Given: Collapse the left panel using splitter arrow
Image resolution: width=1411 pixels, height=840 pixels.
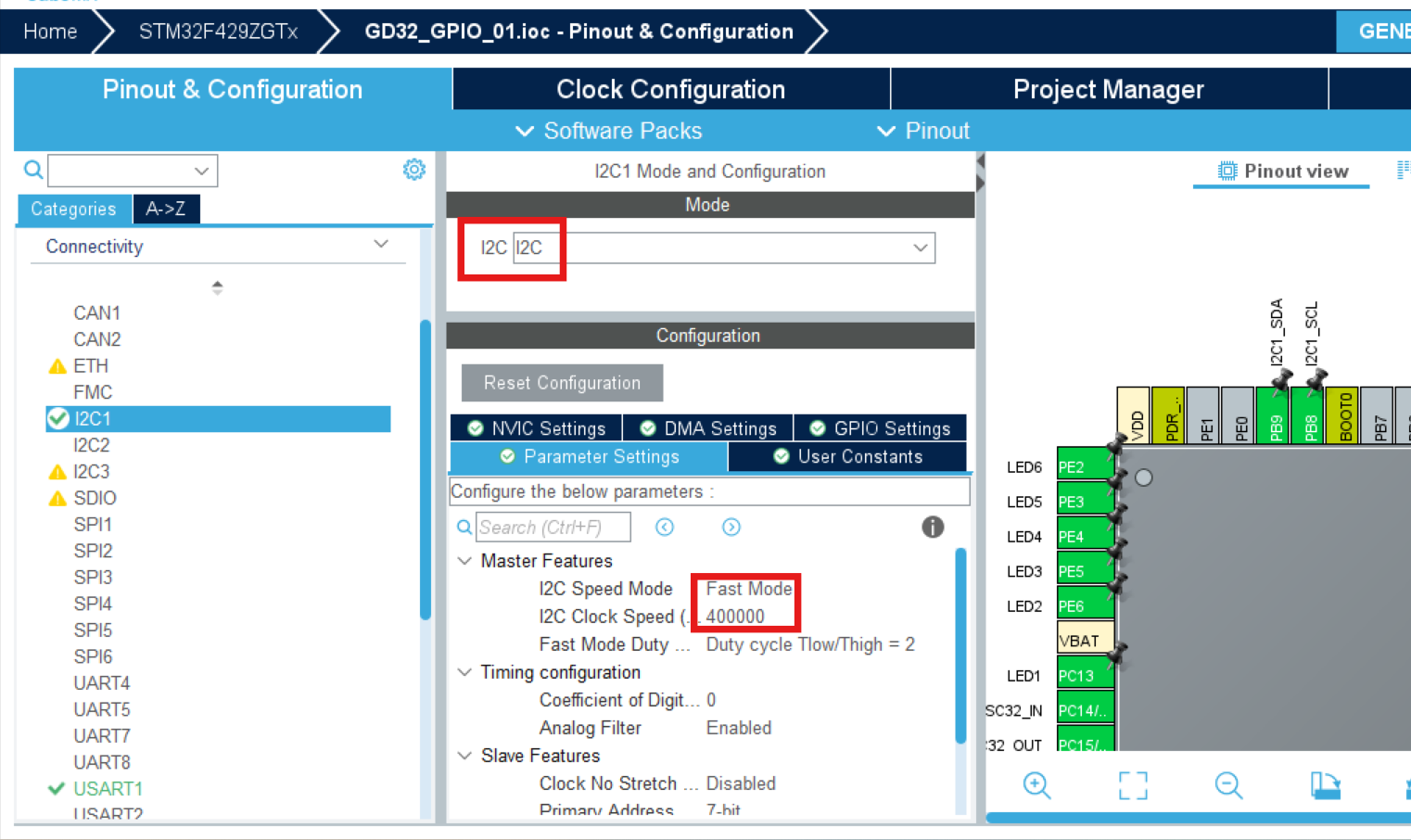Looking at the screenshot, I should [x=980, y=161].
